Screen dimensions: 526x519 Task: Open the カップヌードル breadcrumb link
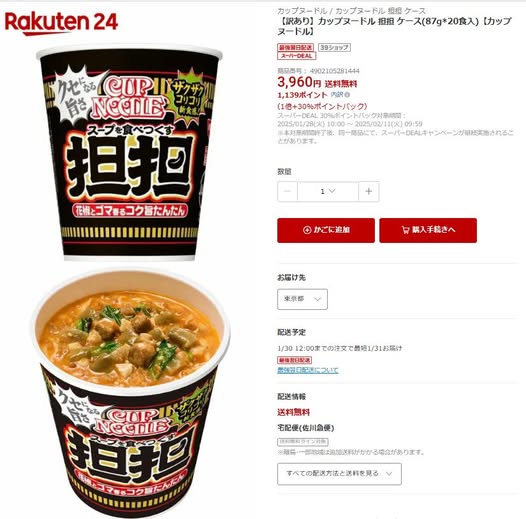click(x=302, y=11)
